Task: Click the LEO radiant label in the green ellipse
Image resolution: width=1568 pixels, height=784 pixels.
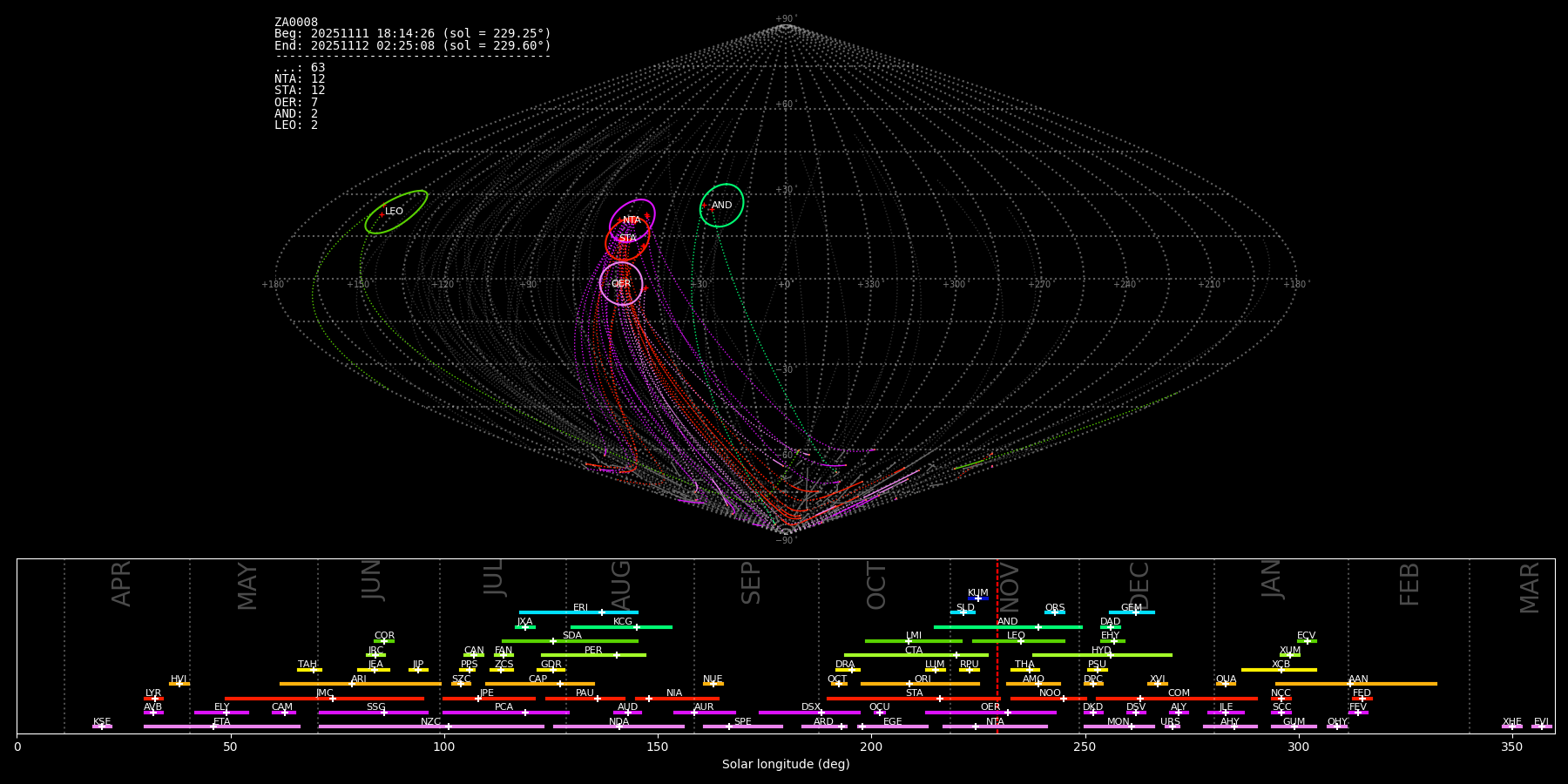Action: (x=394, y=212)
